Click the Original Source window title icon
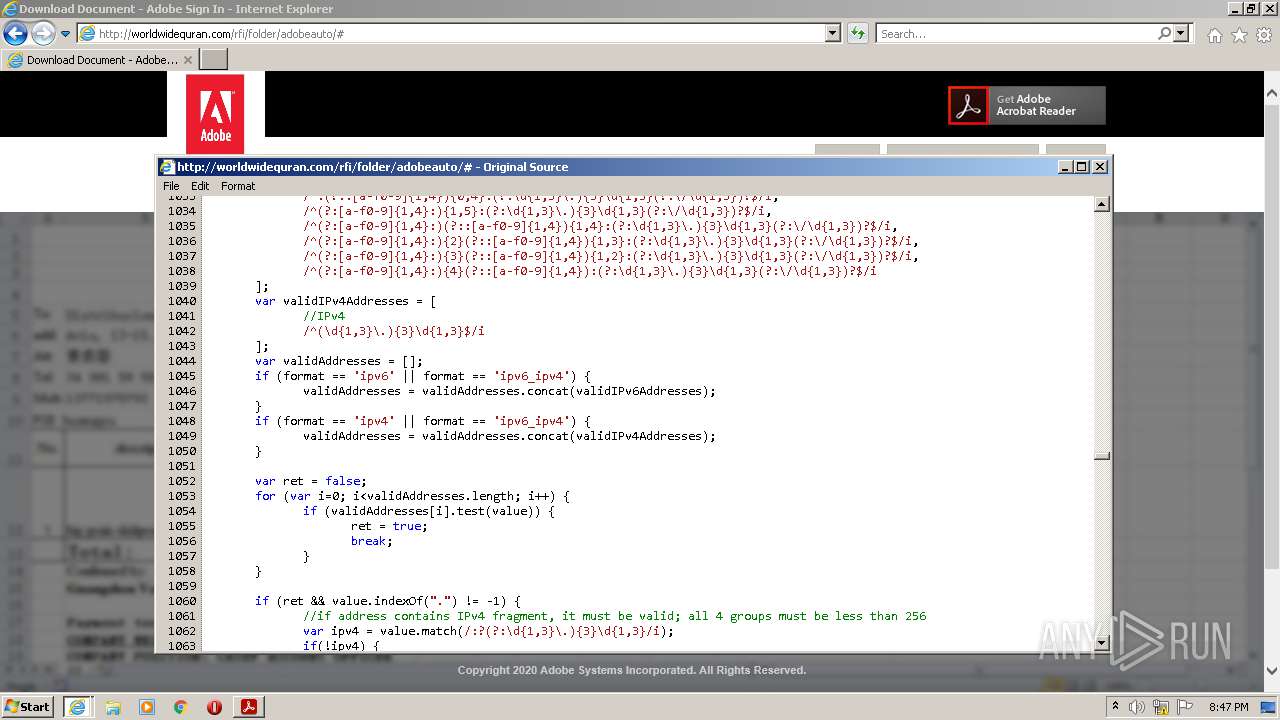Image resolution: width=1280 pixels, height=720 pixels. point(167,167)
